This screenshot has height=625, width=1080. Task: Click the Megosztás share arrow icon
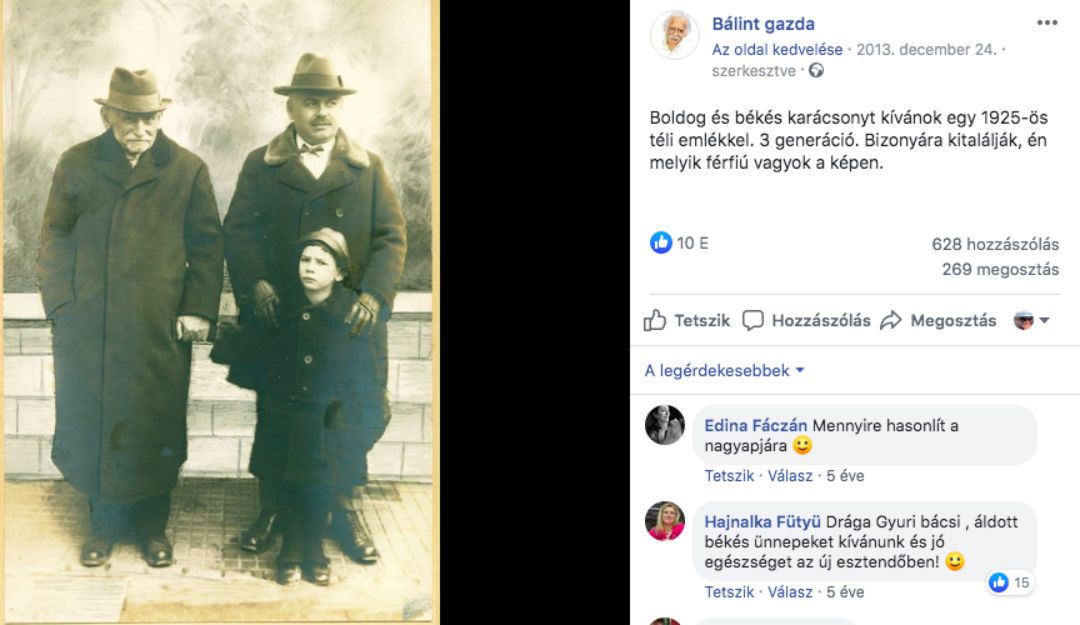click(x=891, y=320)
